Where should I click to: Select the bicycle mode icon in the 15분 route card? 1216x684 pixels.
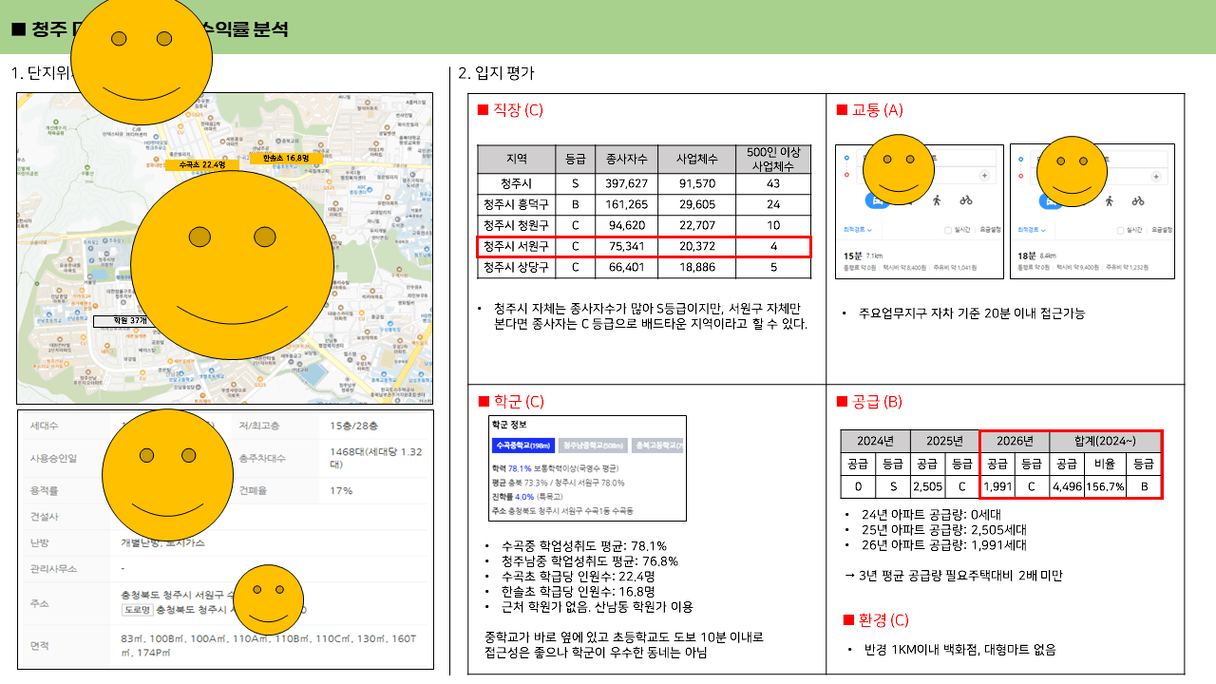tap(966, 200)
